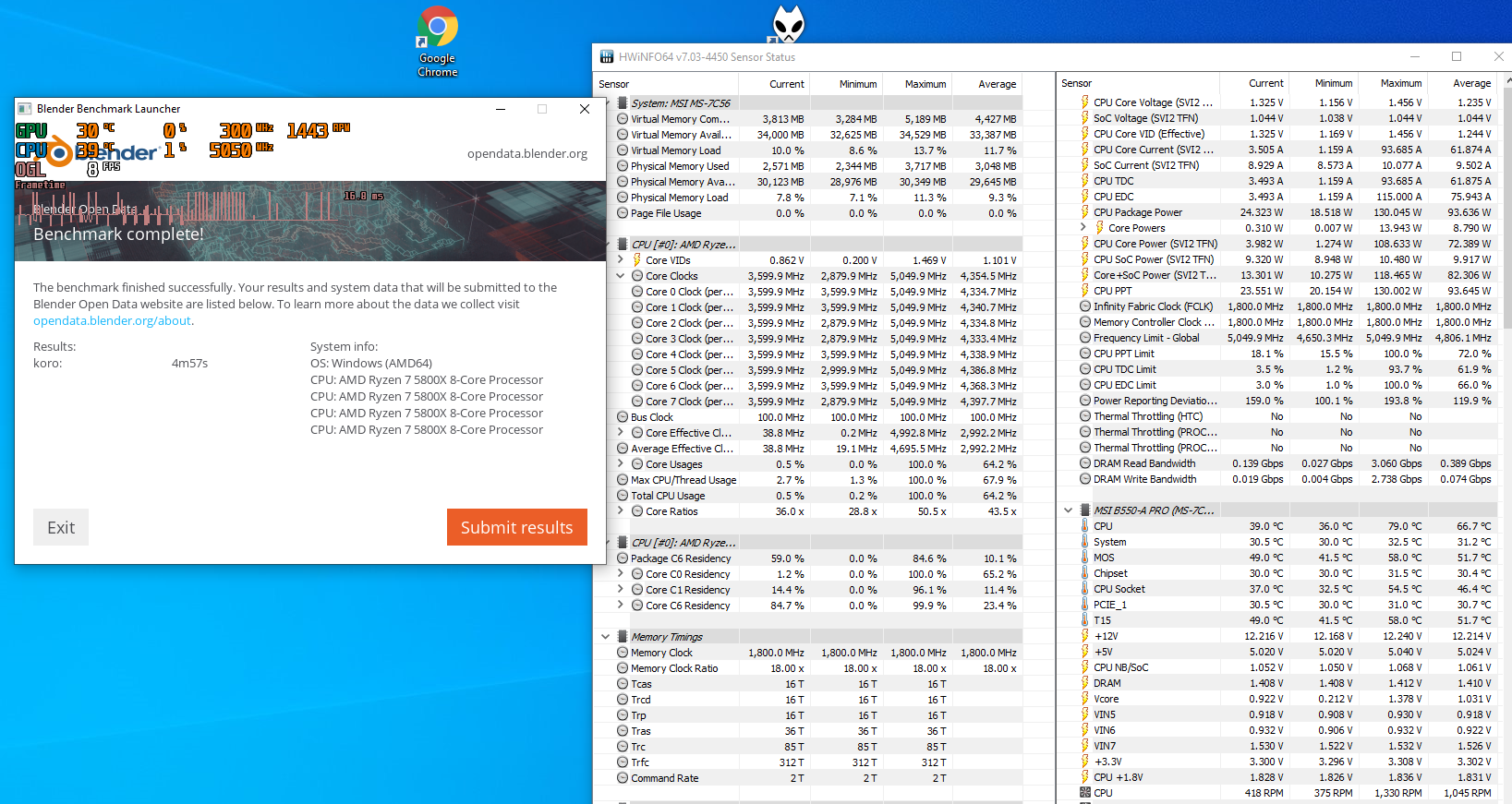Click the sensor icon beside Page File Usage
1512x804 pixels.
623,213
